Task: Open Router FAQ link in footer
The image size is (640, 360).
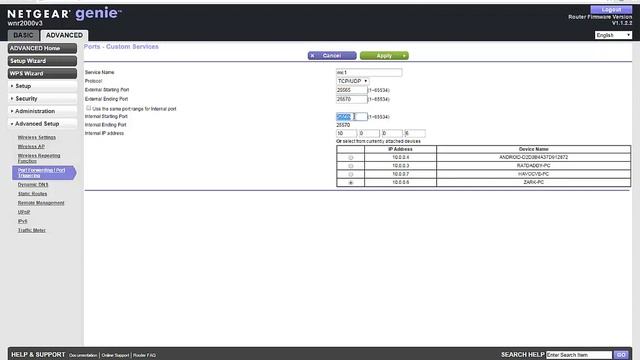Action: (144, 356)
